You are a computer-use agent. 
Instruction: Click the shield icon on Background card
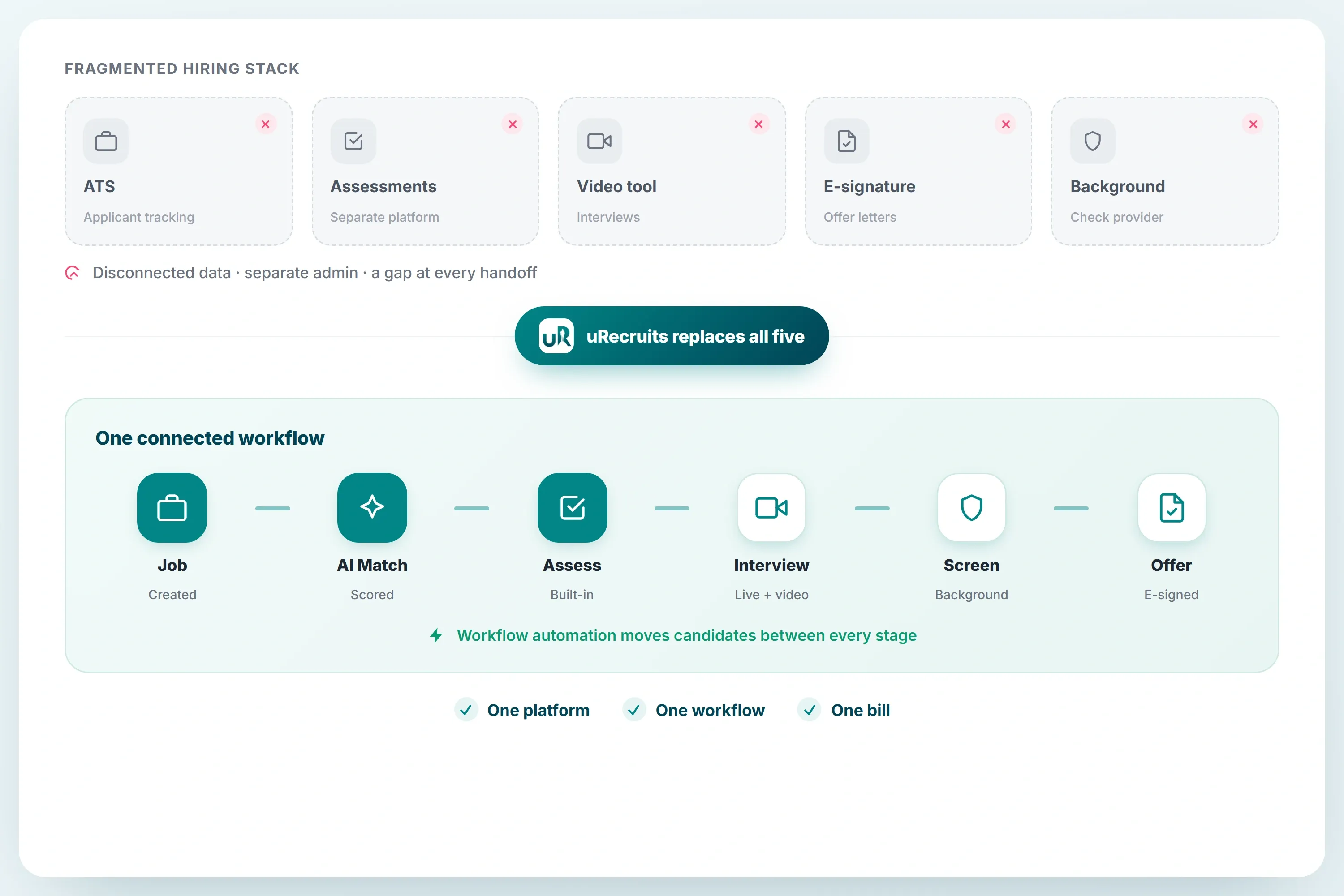1093,141
